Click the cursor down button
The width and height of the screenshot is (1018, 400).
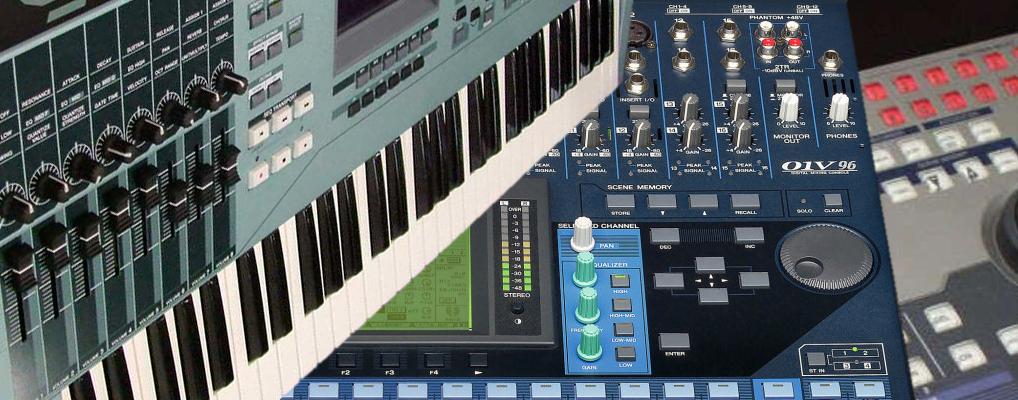[x=714, y=296]
